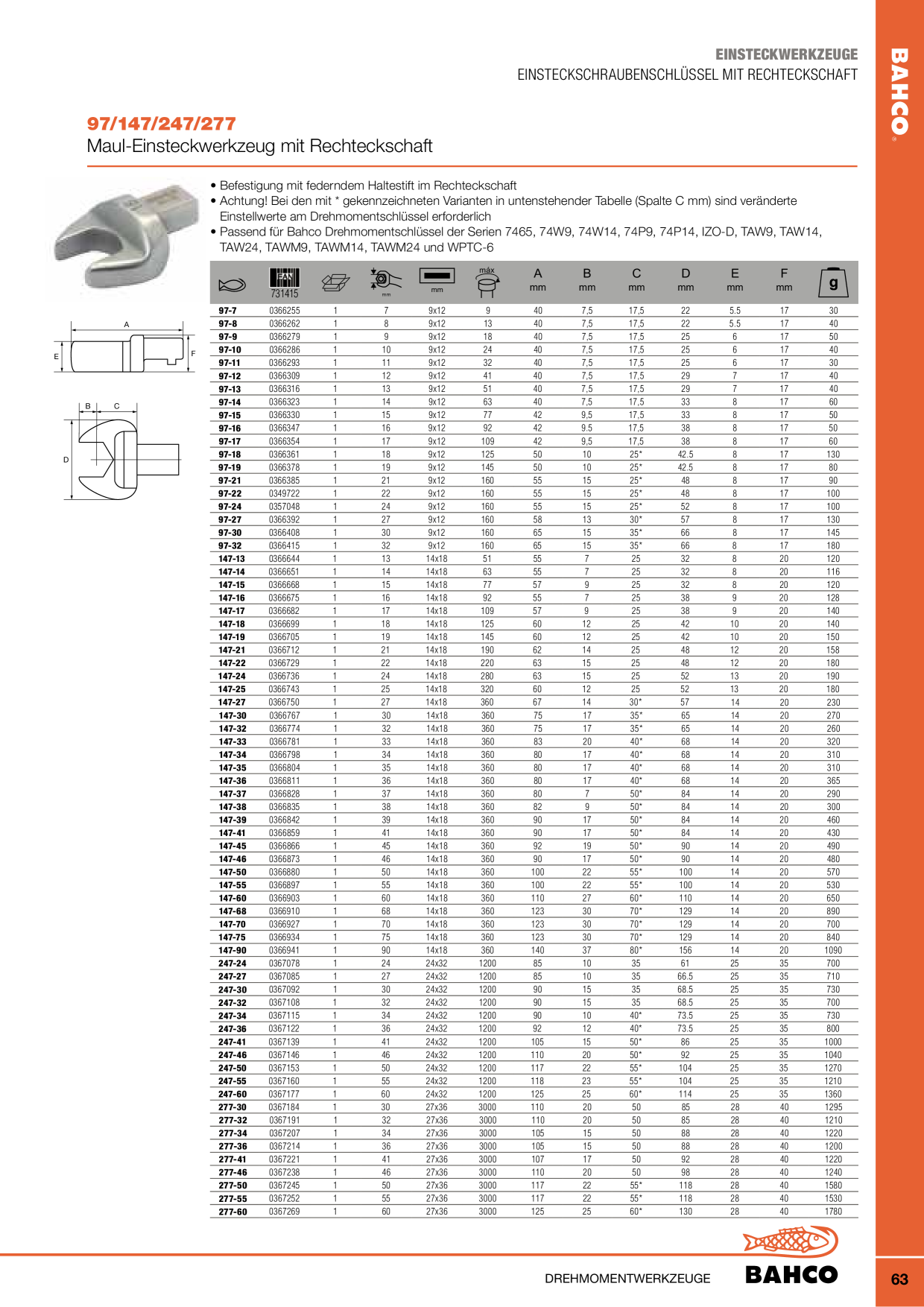Click the rectangular shank size icon
The image size is (924, 1307).
click(437, 279)
